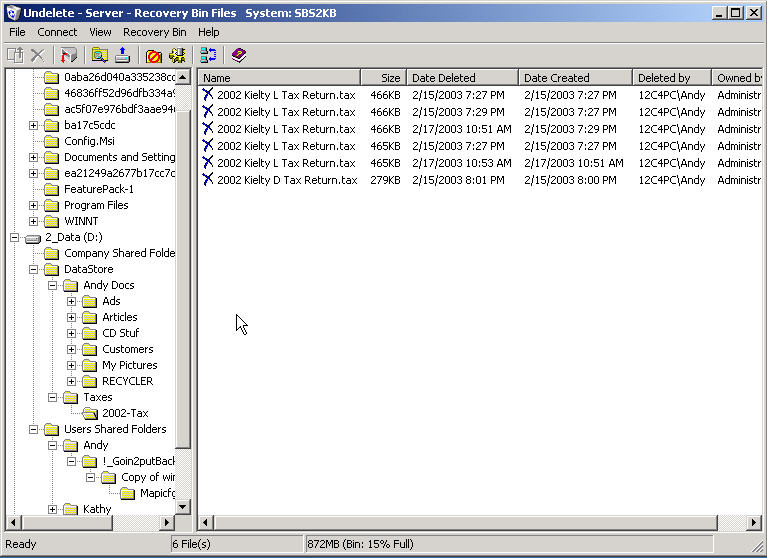Click the connect two computers toolbar icon
Image resolution: width=767 pixels, height=558 pixels.
tap(208, 55)
